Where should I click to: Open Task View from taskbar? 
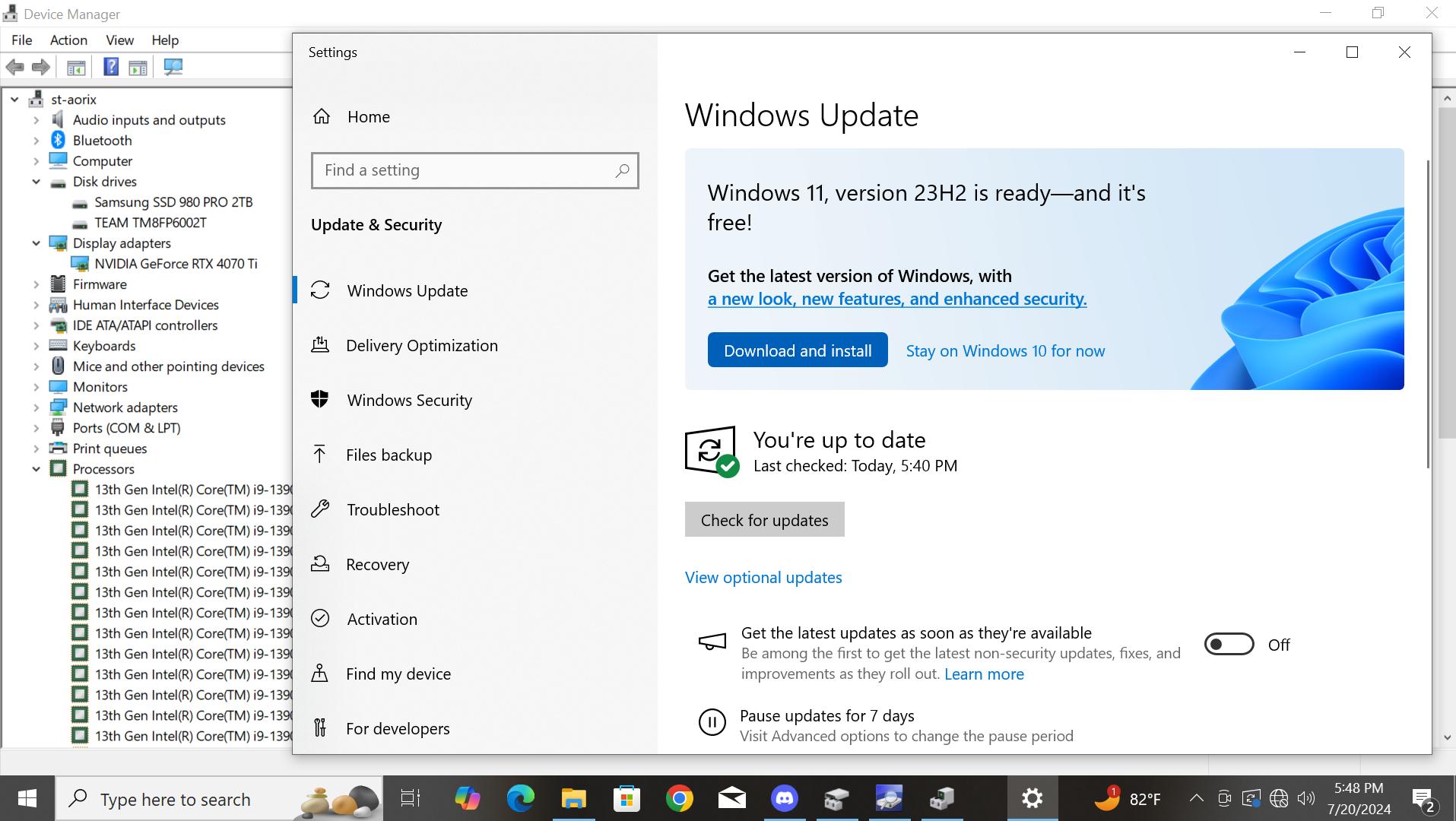(x=411, y=799)
